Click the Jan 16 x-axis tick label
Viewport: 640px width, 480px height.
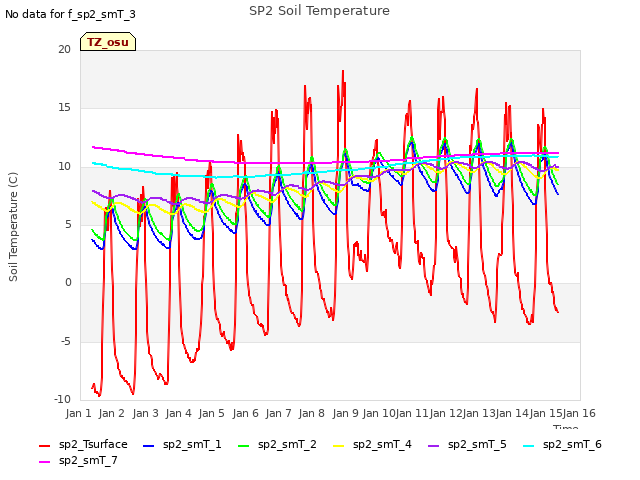click(579, 413)
